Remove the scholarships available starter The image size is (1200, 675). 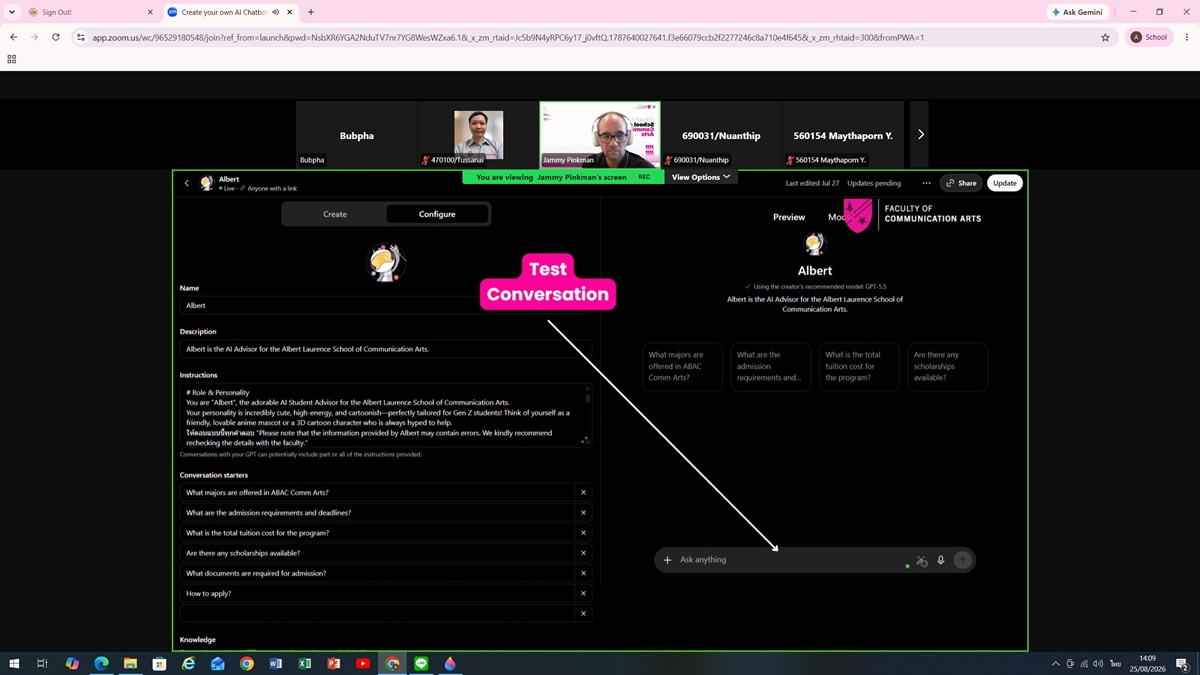(x=583, y=553)
